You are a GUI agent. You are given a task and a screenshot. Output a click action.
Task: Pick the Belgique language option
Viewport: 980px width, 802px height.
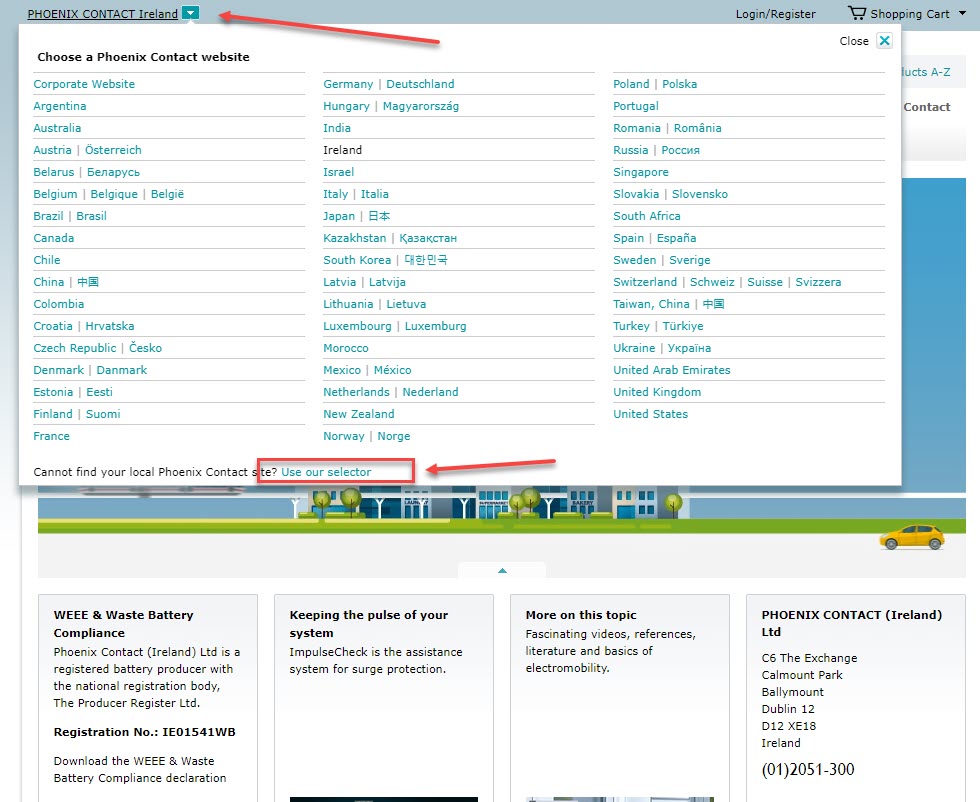[x=114, y=194]
